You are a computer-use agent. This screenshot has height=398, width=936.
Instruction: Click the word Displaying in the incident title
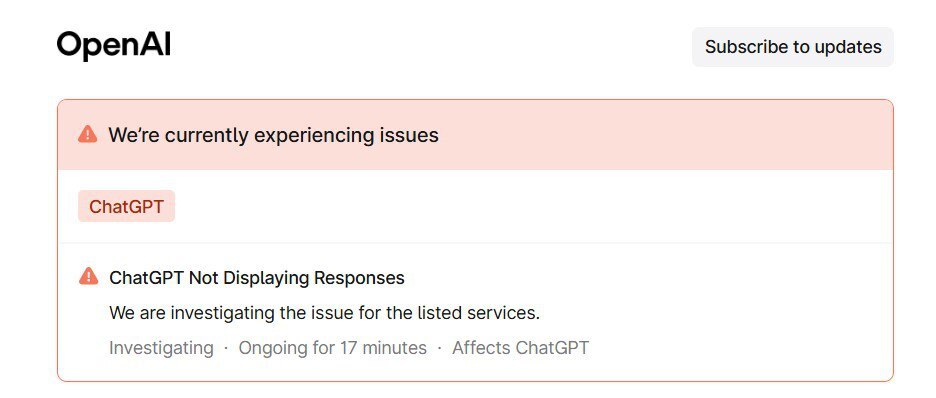pyautogui.click(x=264, y=277)
